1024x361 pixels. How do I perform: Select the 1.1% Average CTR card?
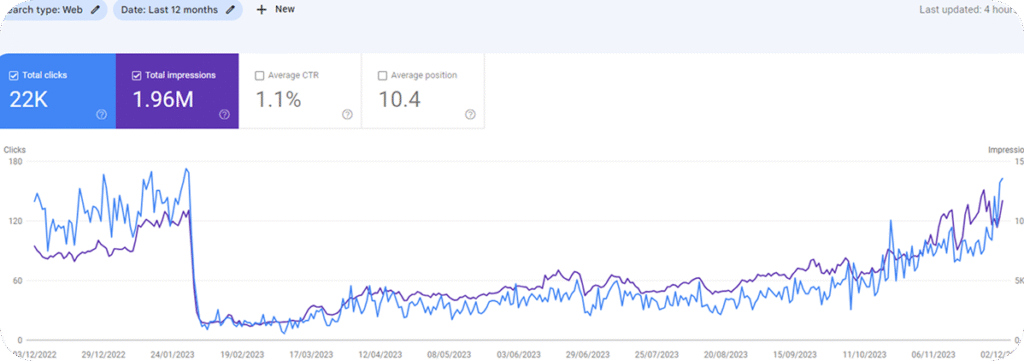(x=300, y=91)
